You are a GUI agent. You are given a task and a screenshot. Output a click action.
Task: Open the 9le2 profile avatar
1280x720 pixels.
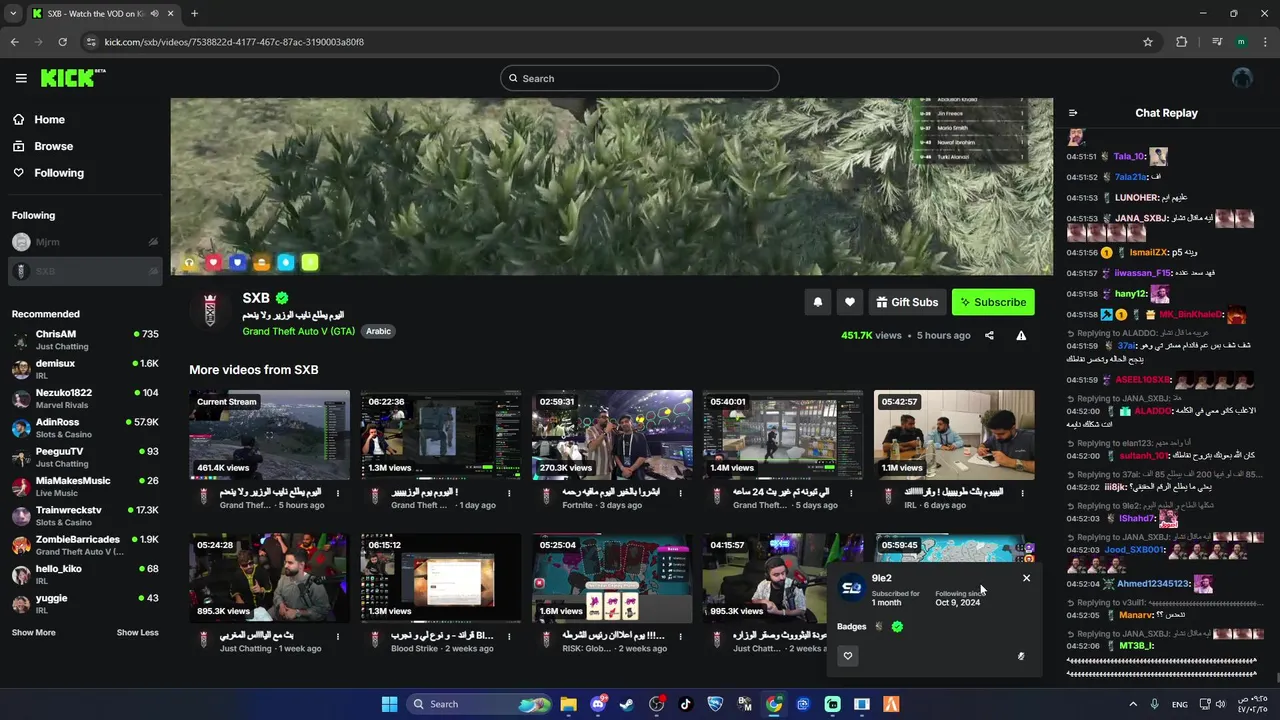pyautogui.click(x=851, y=589)
